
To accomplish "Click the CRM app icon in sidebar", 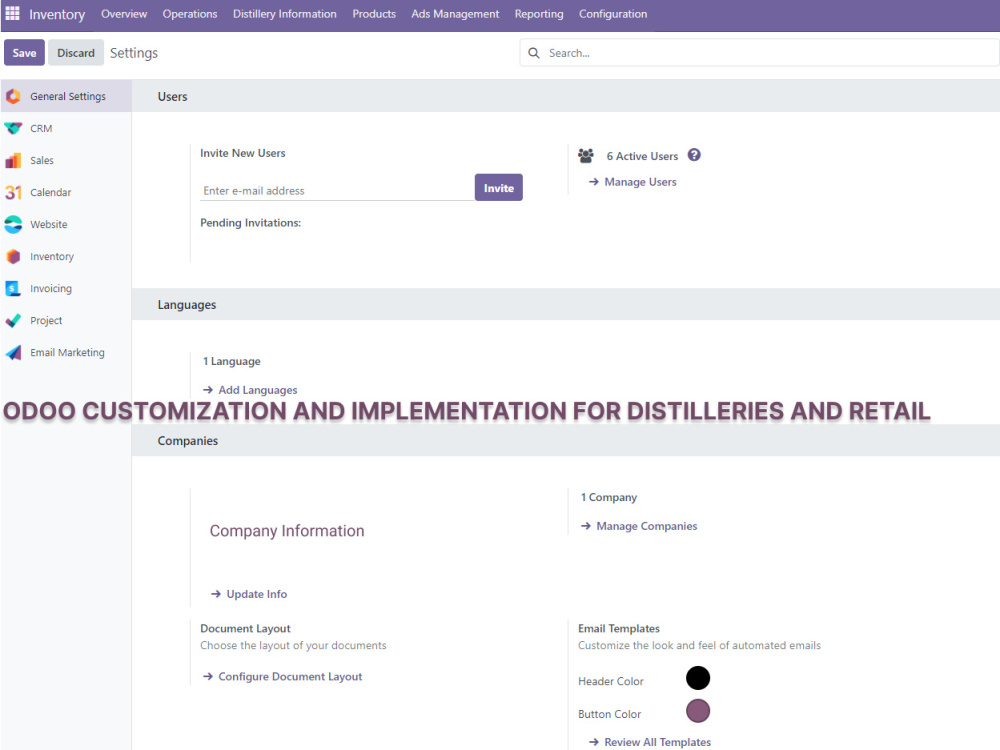I will pyautogui.click(x=13, y=128).
